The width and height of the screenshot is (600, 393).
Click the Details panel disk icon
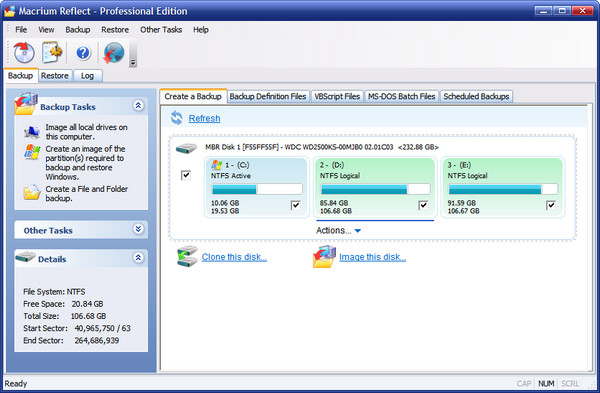[26, 257]
